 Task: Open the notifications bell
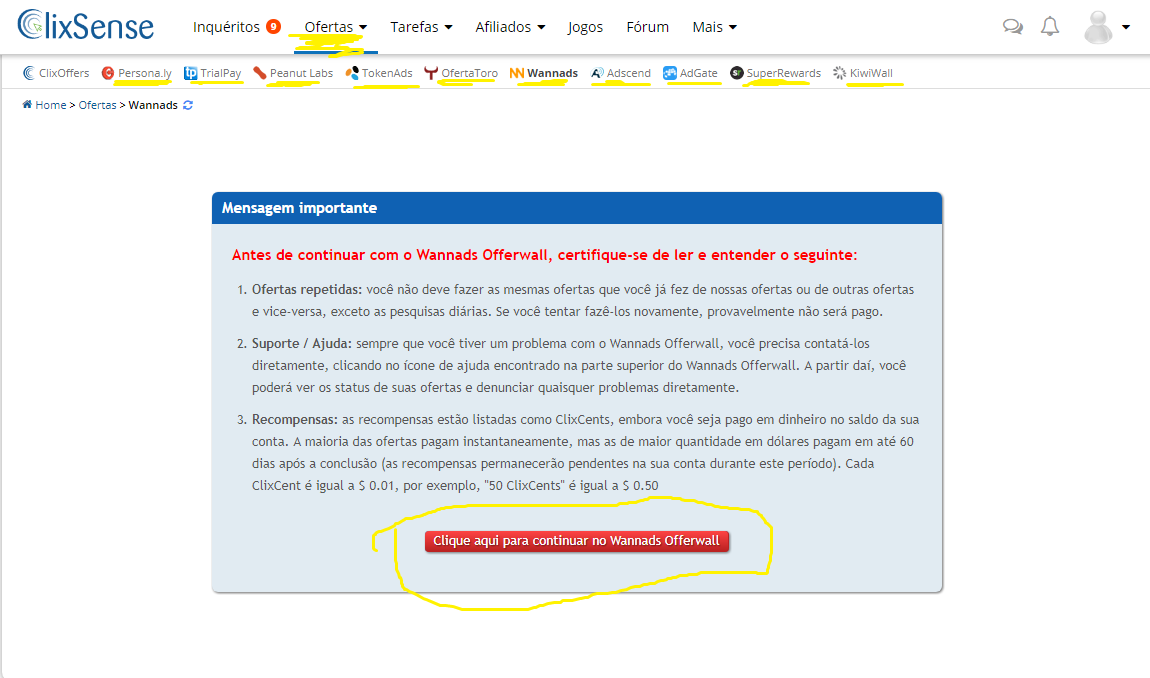click(x=1050, y=27)
